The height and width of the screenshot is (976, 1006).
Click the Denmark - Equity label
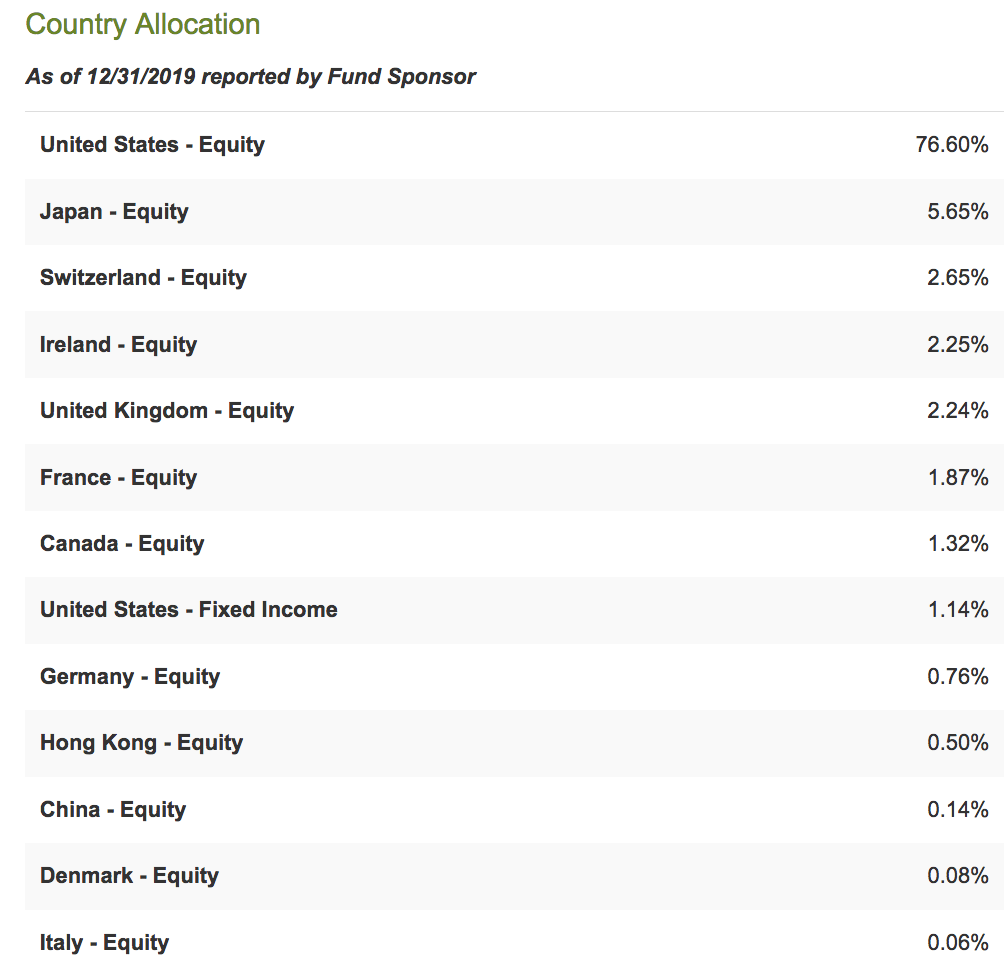pos(129,876)
